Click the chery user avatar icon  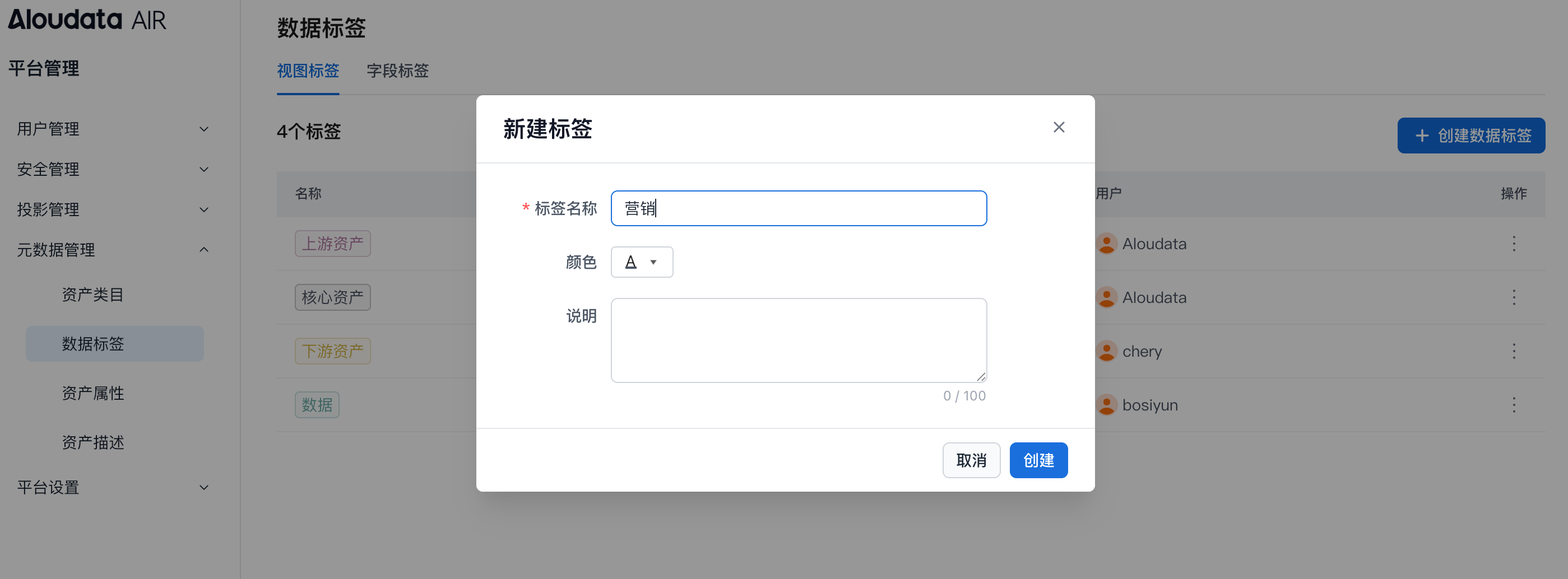point(1106,351)
